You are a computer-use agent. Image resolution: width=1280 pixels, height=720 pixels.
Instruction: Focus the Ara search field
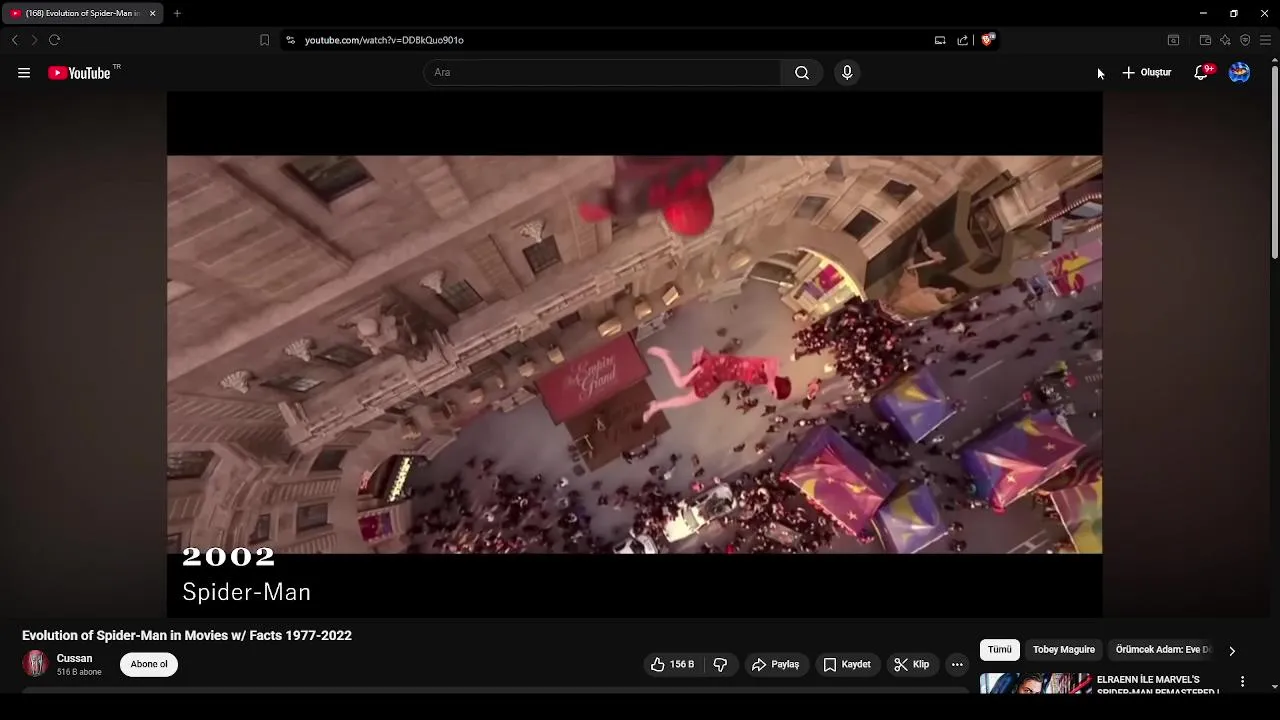coord(603,73)
